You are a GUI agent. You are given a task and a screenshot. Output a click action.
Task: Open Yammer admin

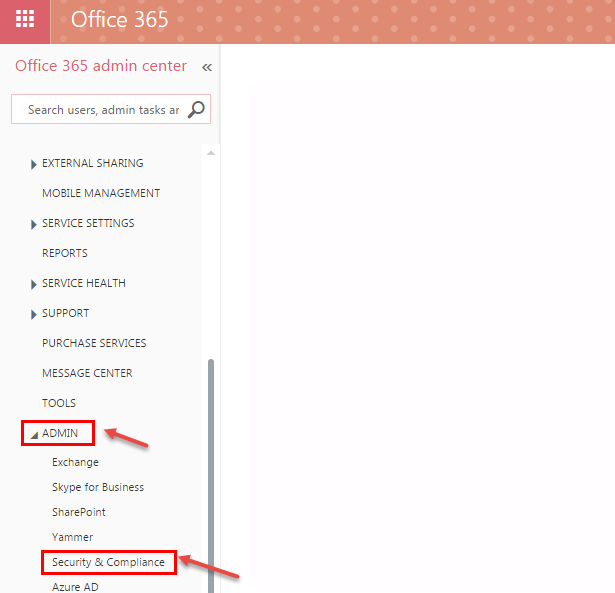(73, 537)
